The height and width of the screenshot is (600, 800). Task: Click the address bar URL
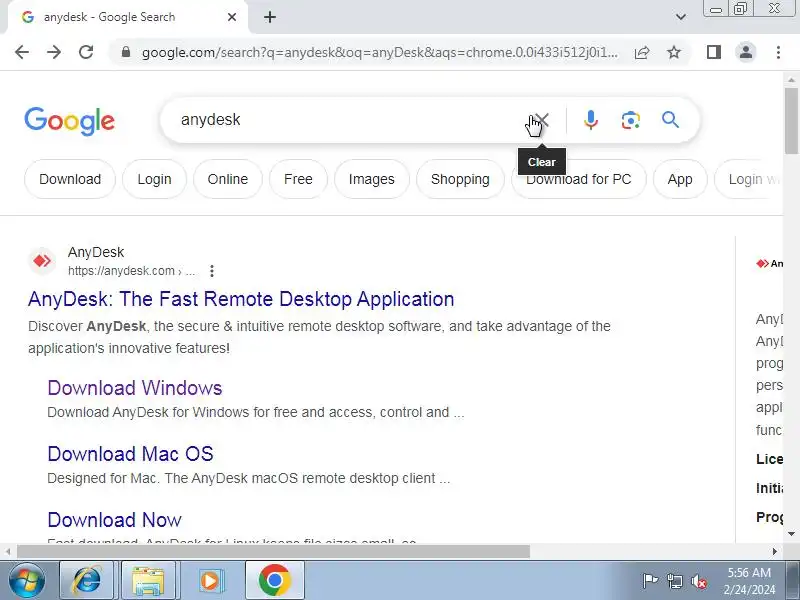tap(379, 52)
